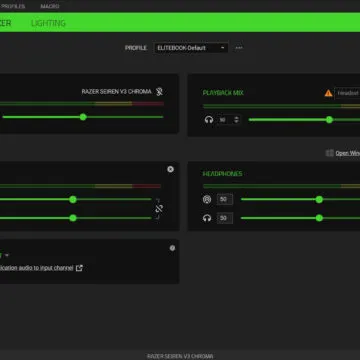Click the Open Windows sound settings link
The image size is (360, 360).
348,153
